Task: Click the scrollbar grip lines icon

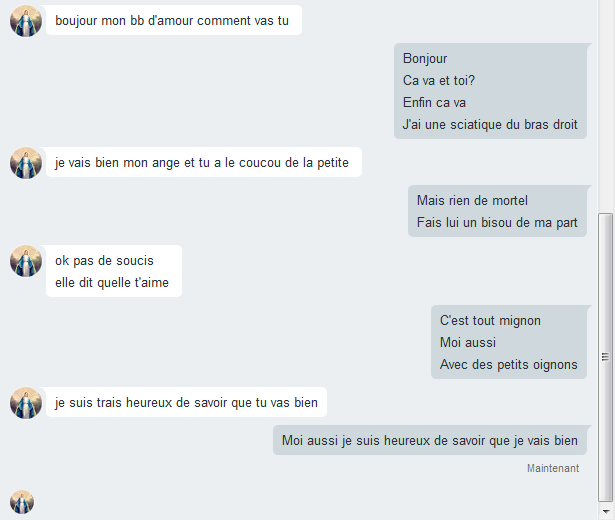Action: point(605,357)
